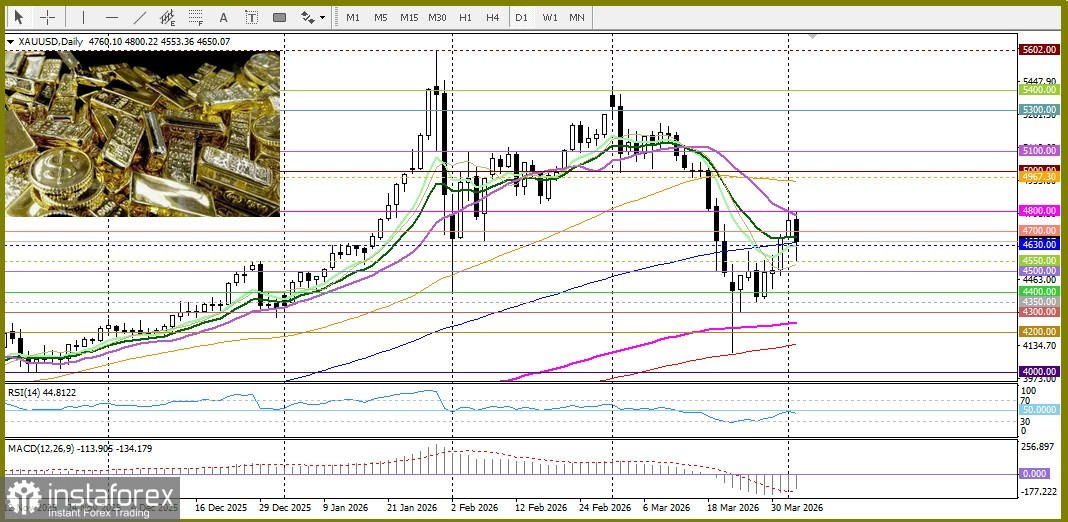
Task: Switch chart to H4 timeframe
Action: pyautogui.click(x=493, y=17)
